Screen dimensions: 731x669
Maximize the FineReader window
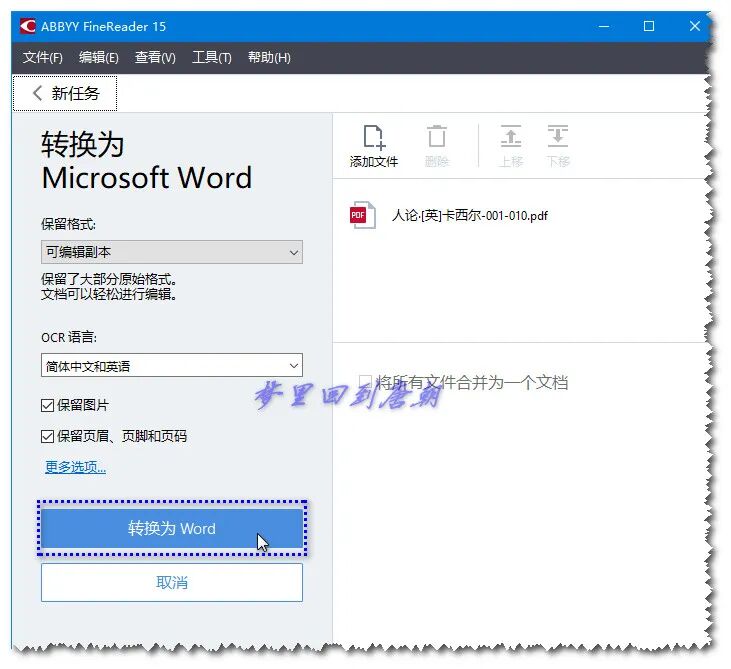click(x=648, y=26)
